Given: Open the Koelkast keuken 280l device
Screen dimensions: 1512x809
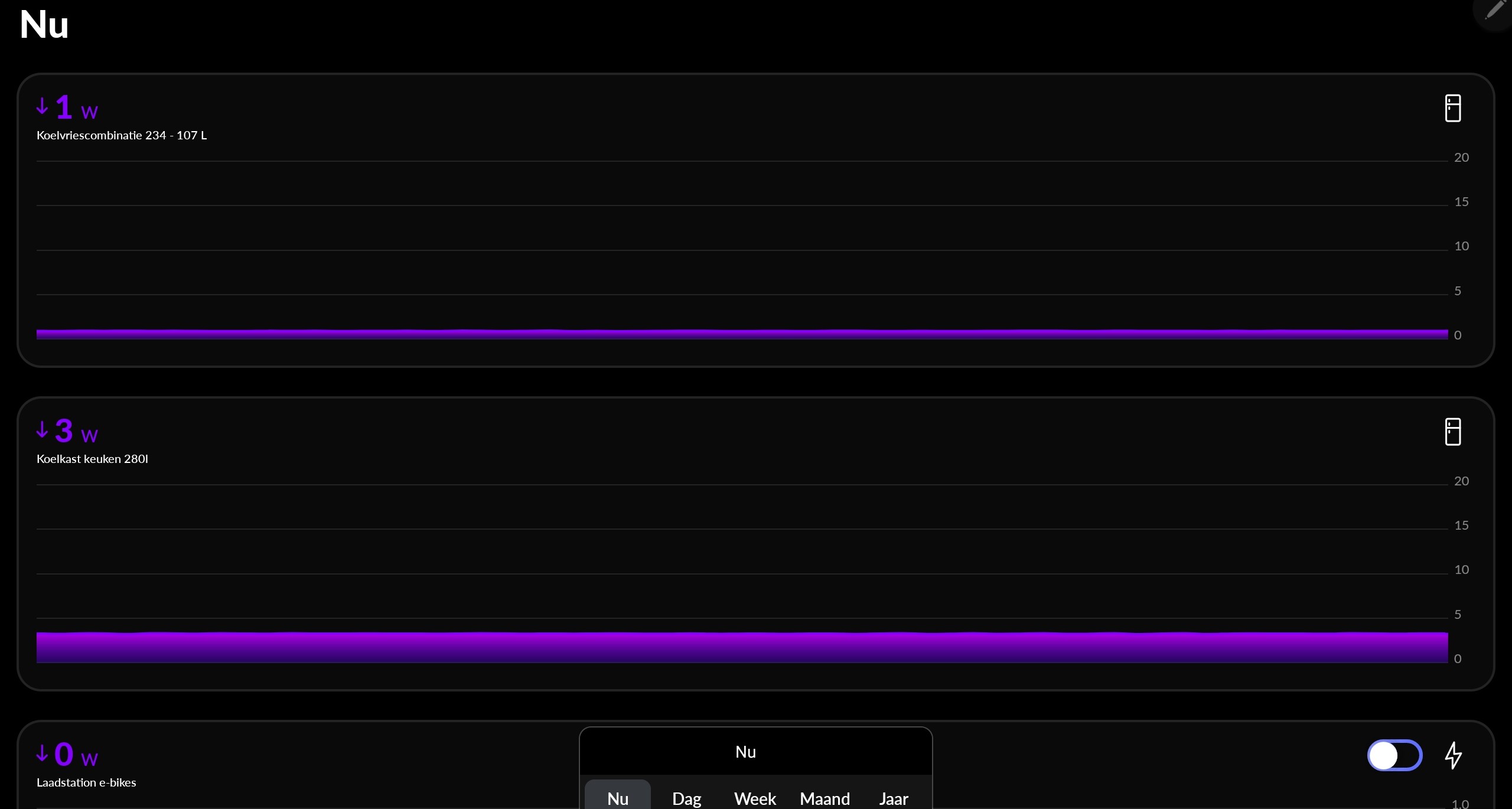Looking at the screenshot, I should [x=92, y=459].
